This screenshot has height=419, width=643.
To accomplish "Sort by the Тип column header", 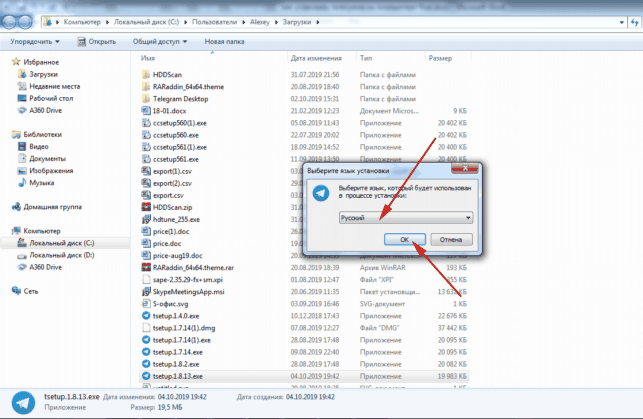I will 366,58.
